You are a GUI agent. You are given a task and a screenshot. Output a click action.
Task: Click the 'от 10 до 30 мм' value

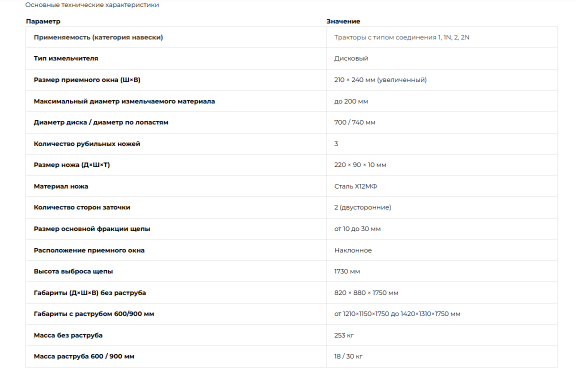click(x=357, y=229)
